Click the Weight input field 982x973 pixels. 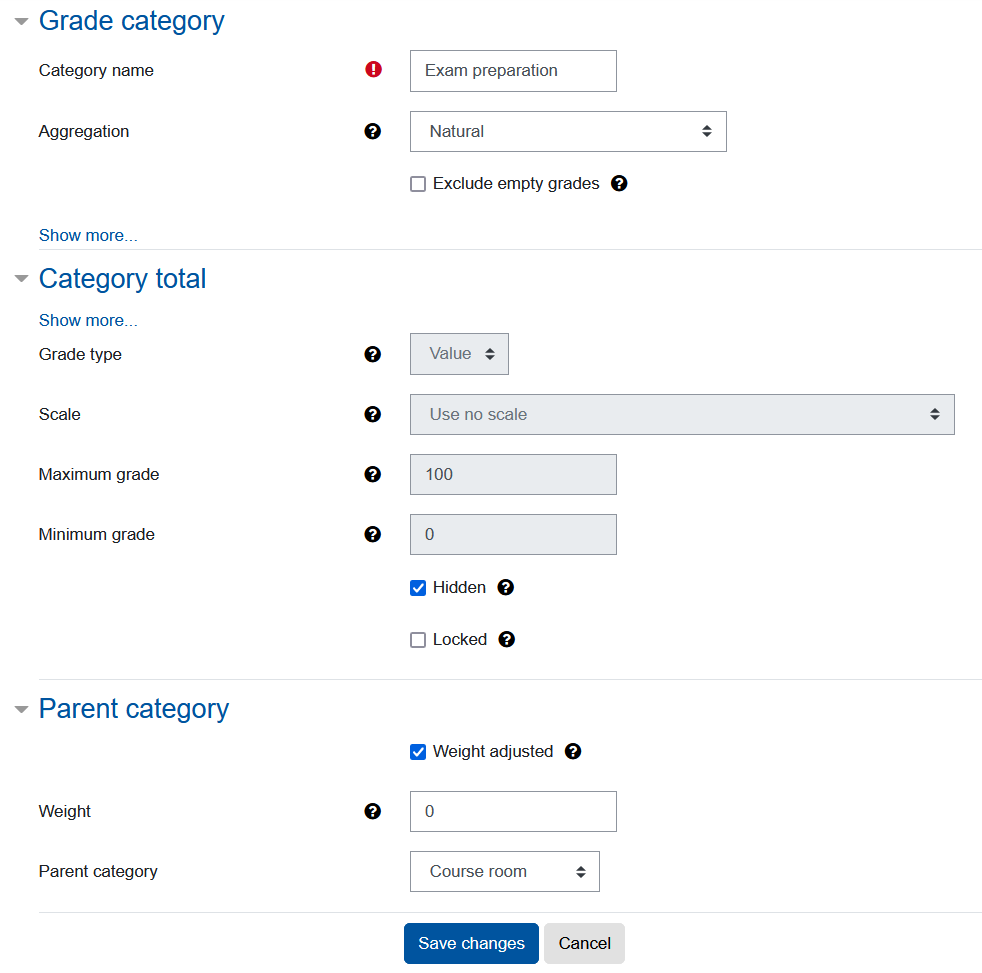click(513, 811)
